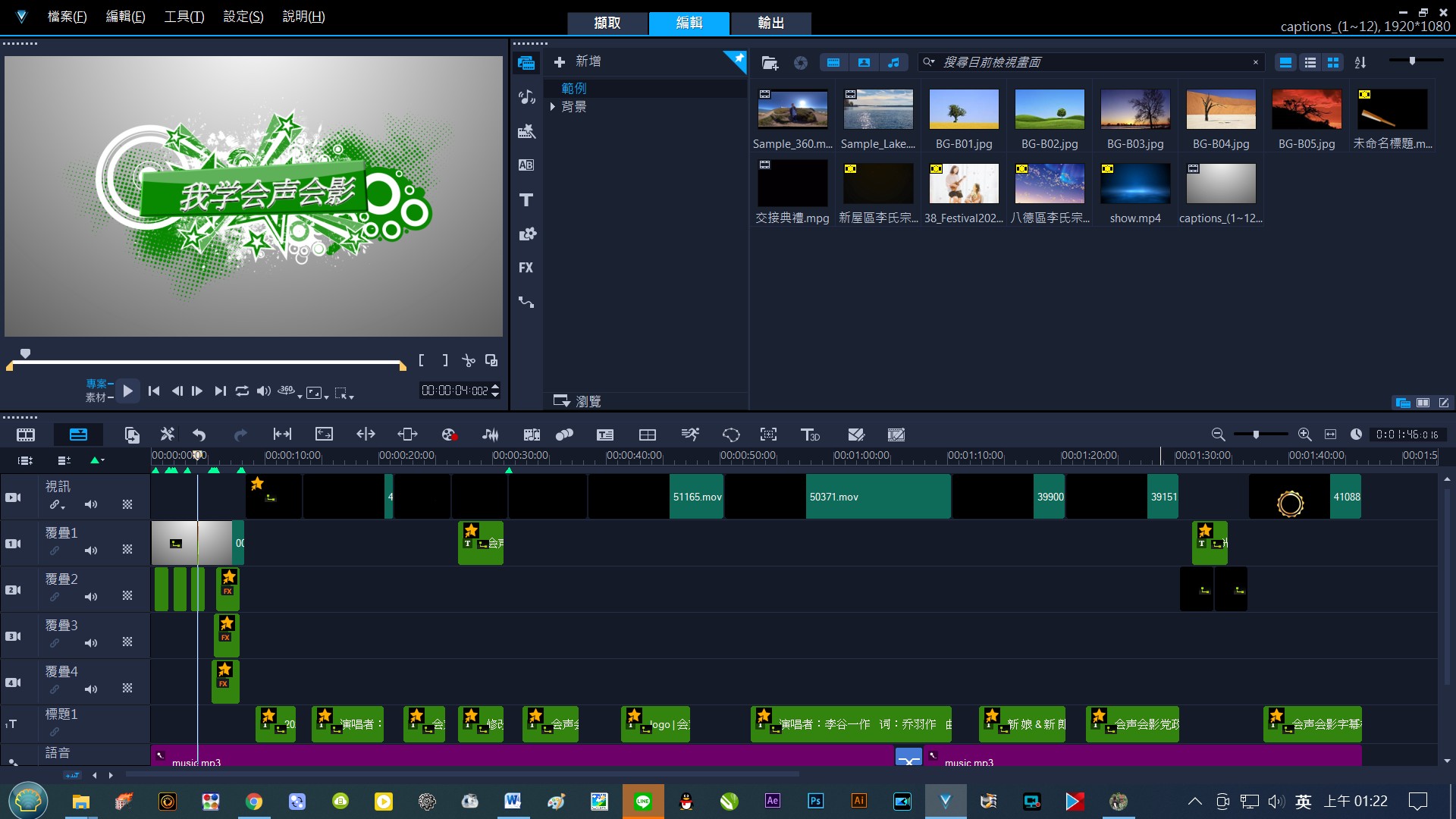Click the library search field
Screen dimensions: 1456x819
click(x=1092, y=62)
